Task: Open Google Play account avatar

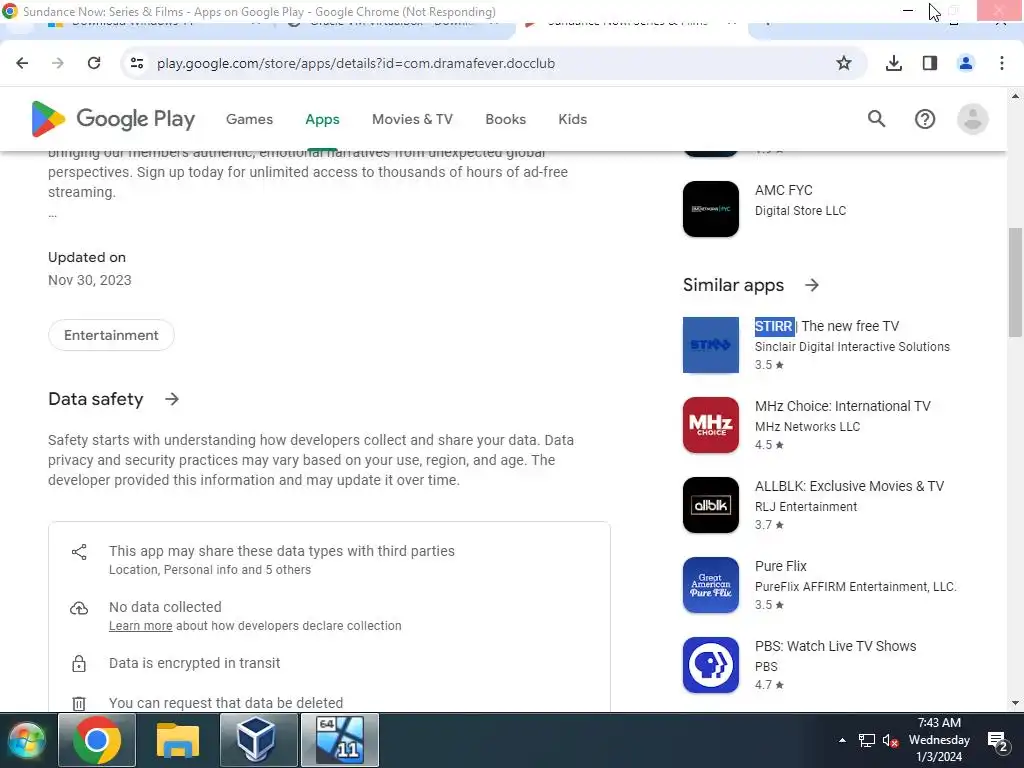Action: [x=972, y=119]
